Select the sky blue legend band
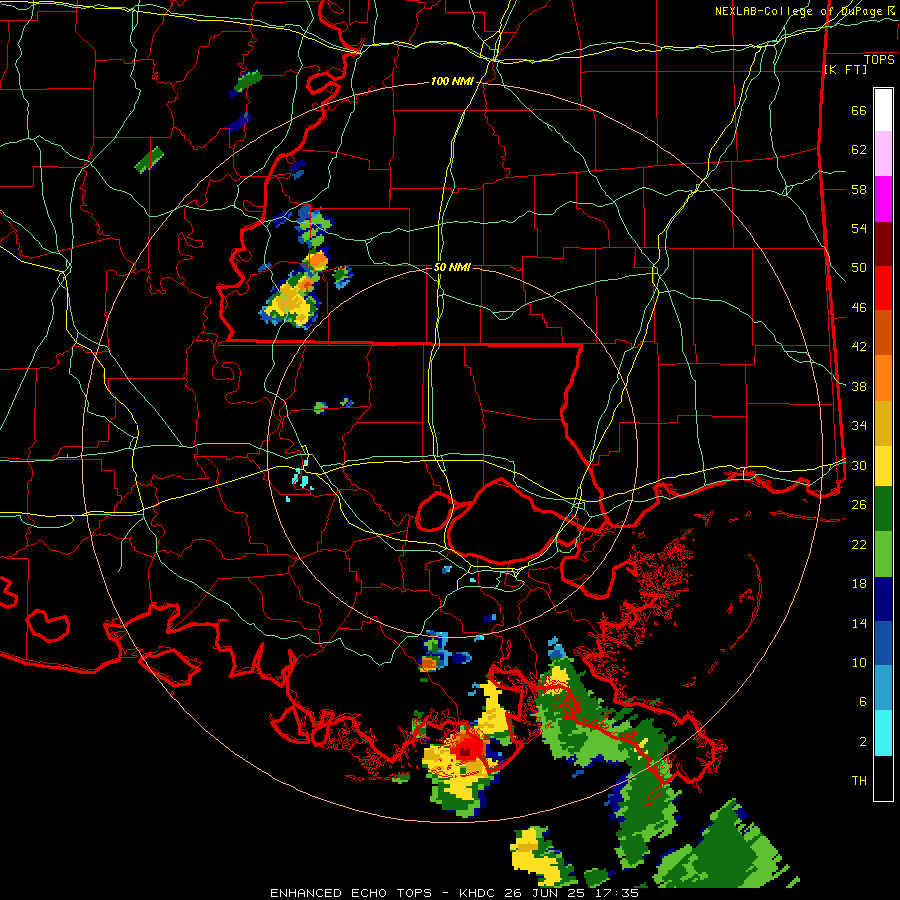Viewport: 900px width, 900px height. pos(883,688)
